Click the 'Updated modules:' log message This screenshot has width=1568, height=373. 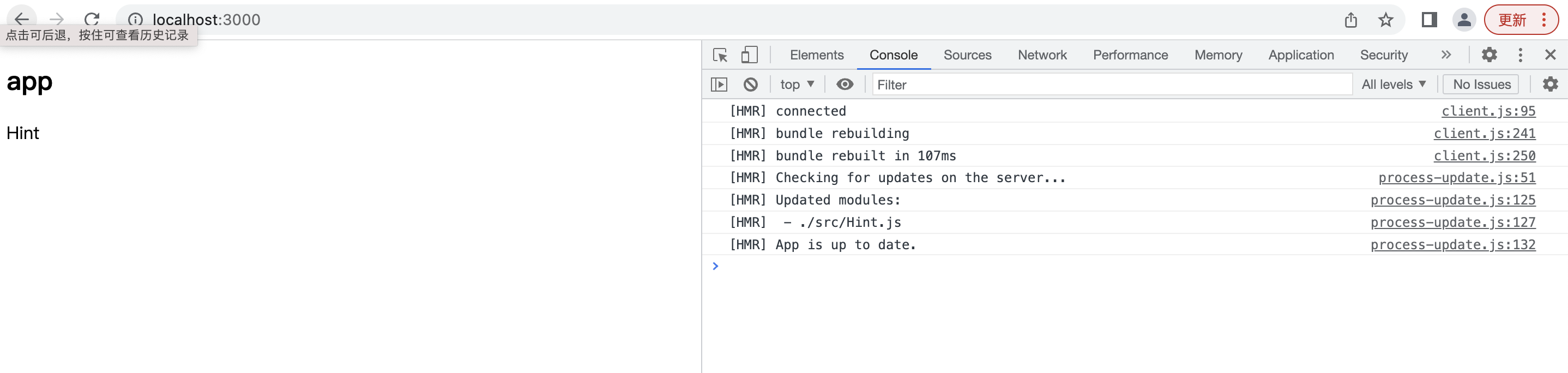(x=837, y=201)
